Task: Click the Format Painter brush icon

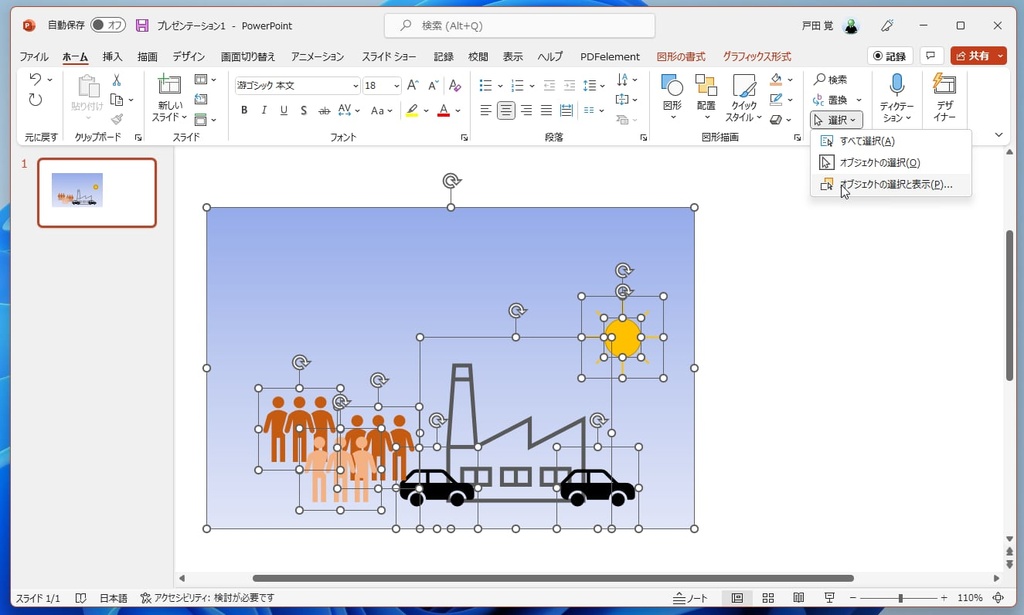Action: pyautogui.click(x=117, y=119)
